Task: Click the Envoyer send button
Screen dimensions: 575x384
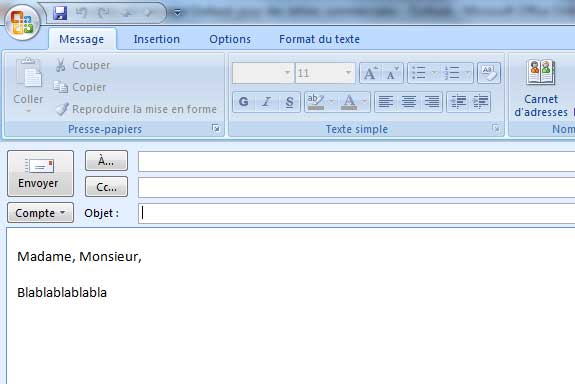Action: point(40,173)
